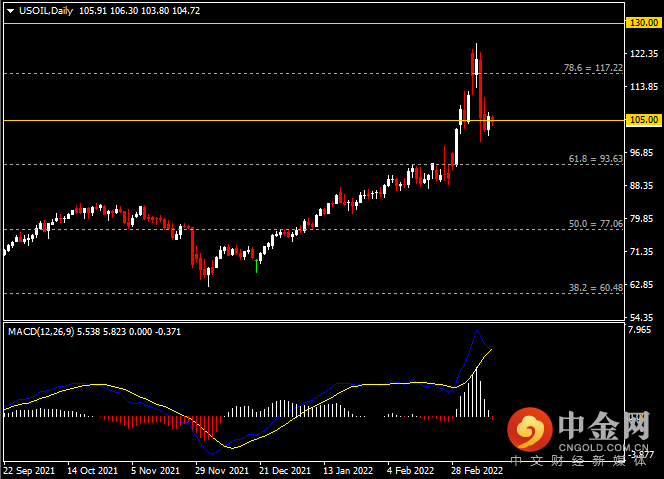The image size is (664, 479).
Task: Select the 105.00 yellow price label
Action: coord(644,120)
